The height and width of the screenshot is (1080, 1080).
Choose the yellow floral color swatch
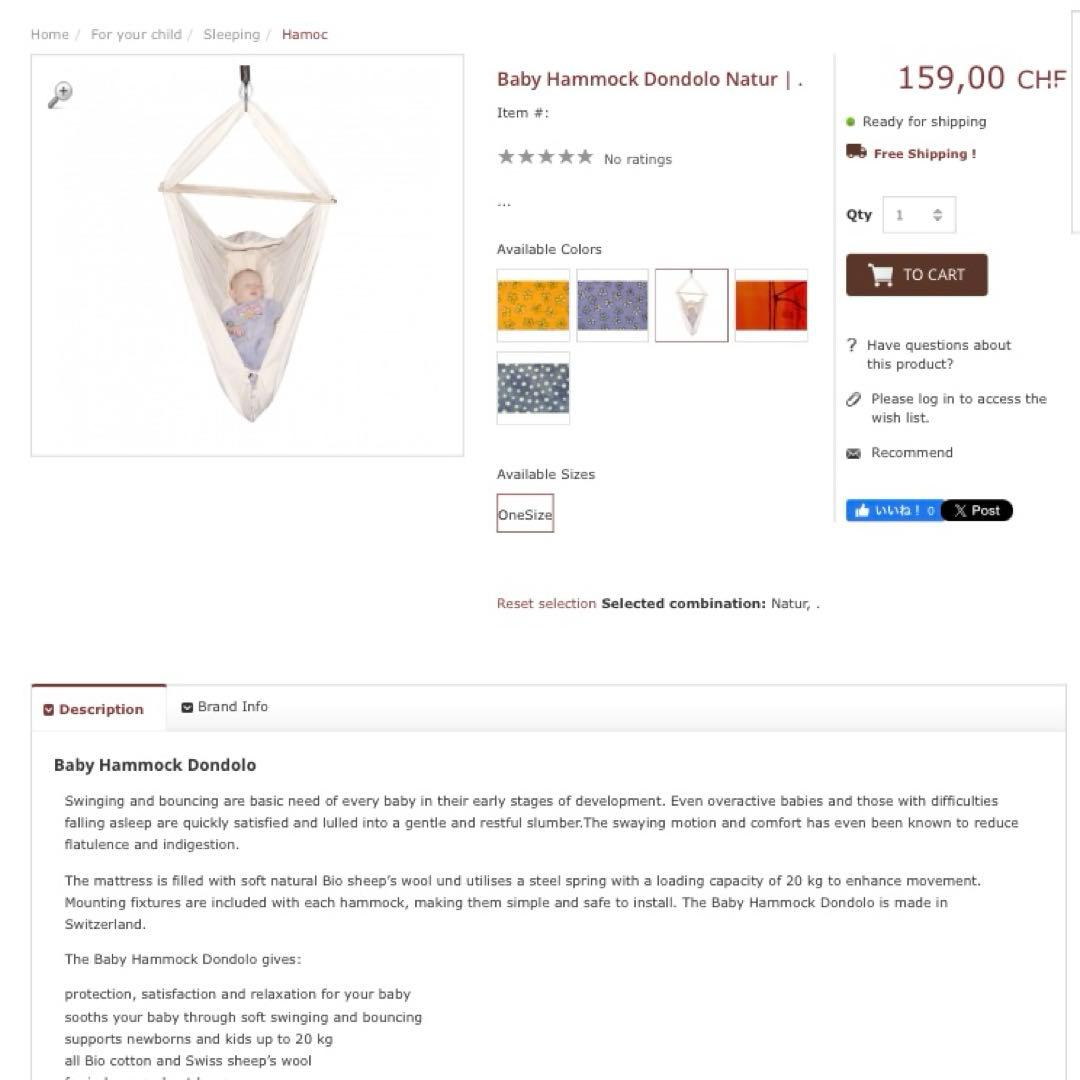tap(533, 305)
